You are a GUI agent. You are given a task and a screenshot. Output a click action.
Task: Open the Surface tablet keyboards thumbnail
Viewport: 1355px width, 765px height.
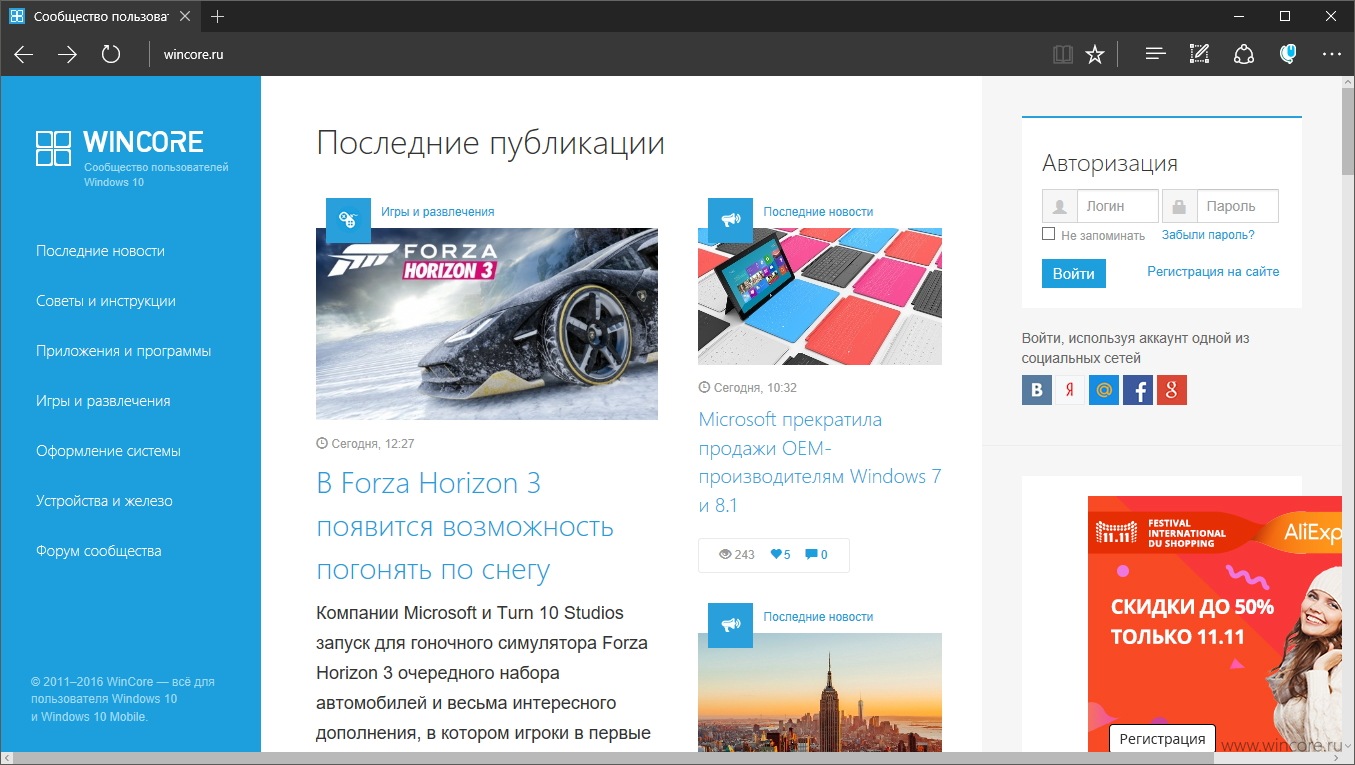(x=820, y=296)
